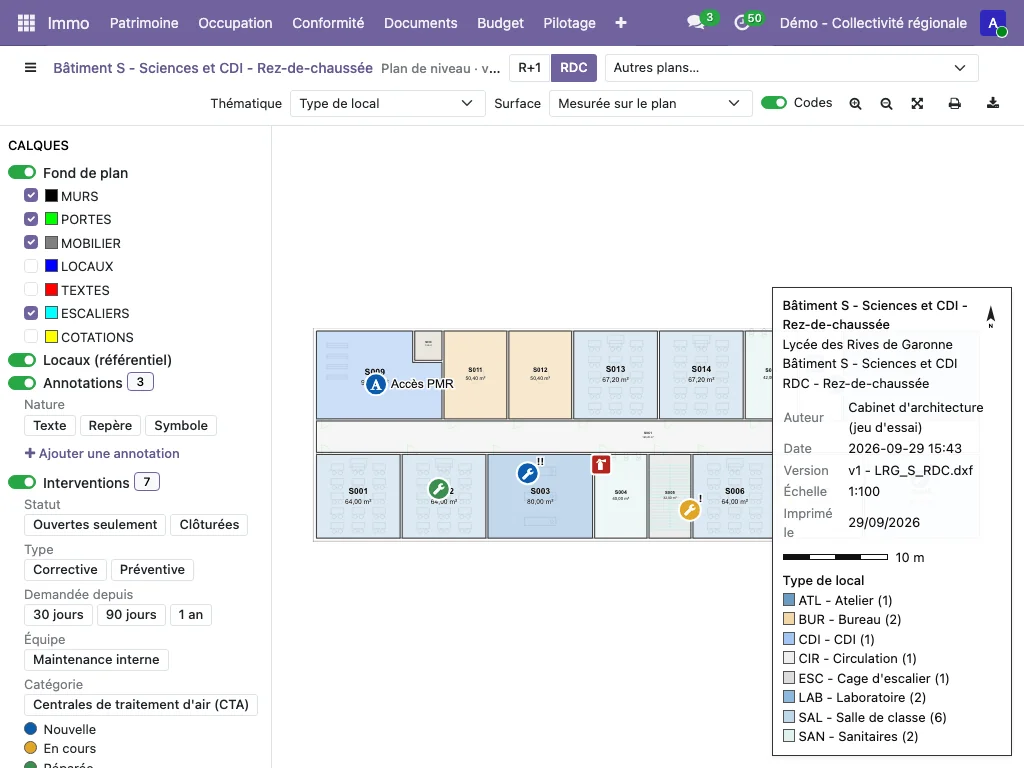Open the Surface Mesurée sur le plan dropdown

coord(650,104)
